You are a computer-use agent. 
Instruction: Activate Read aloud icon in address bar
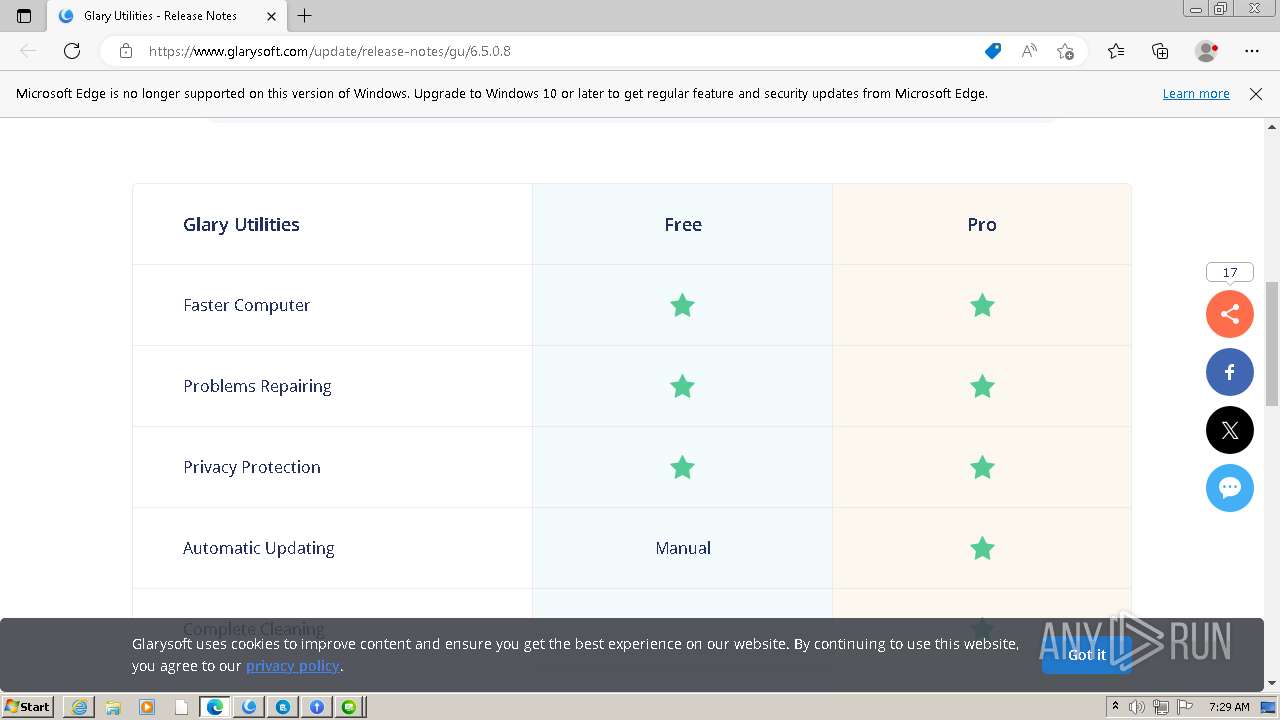pyautogui.click(x=1029, y=51)
